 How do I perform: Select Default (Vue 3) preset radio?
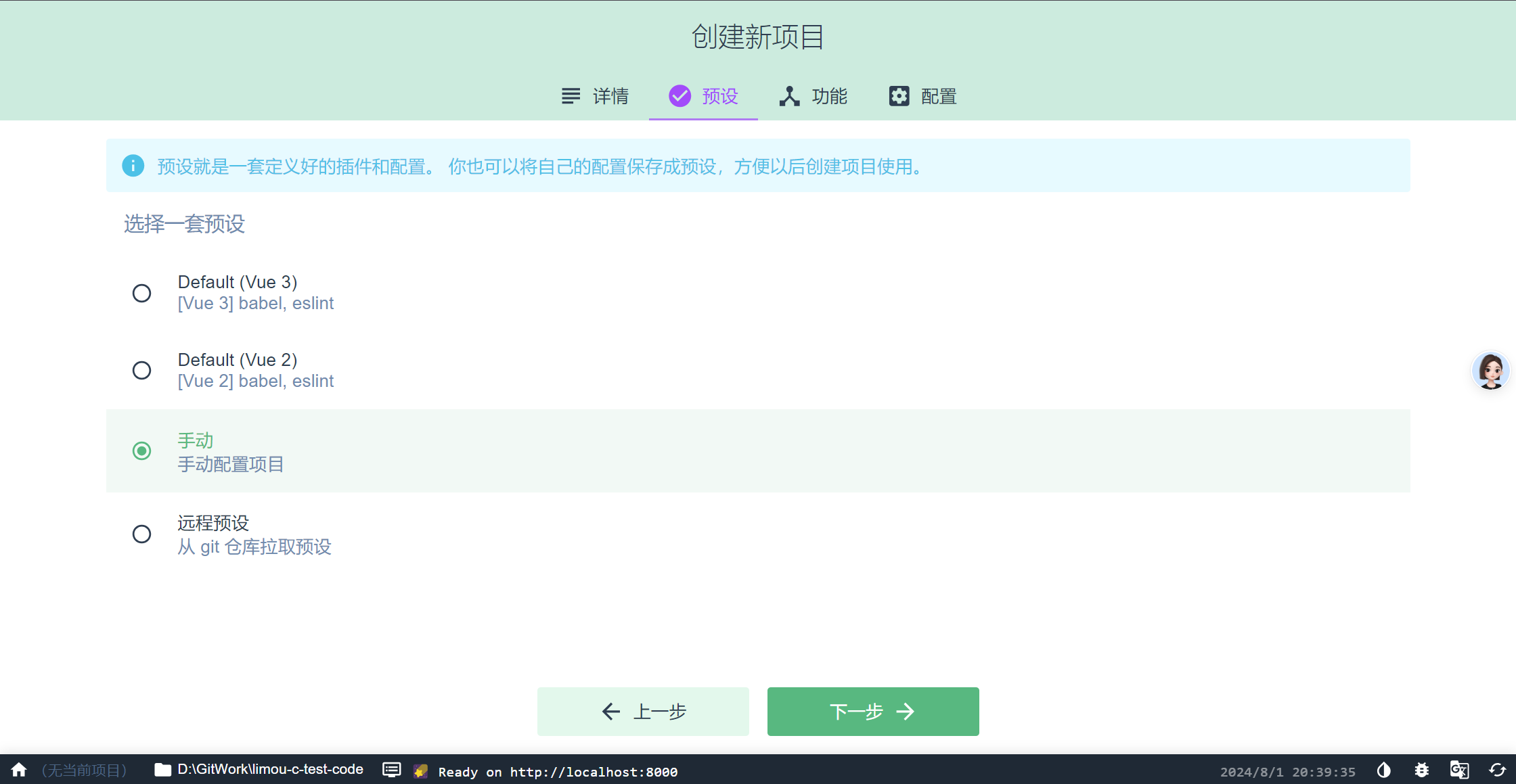141,293
